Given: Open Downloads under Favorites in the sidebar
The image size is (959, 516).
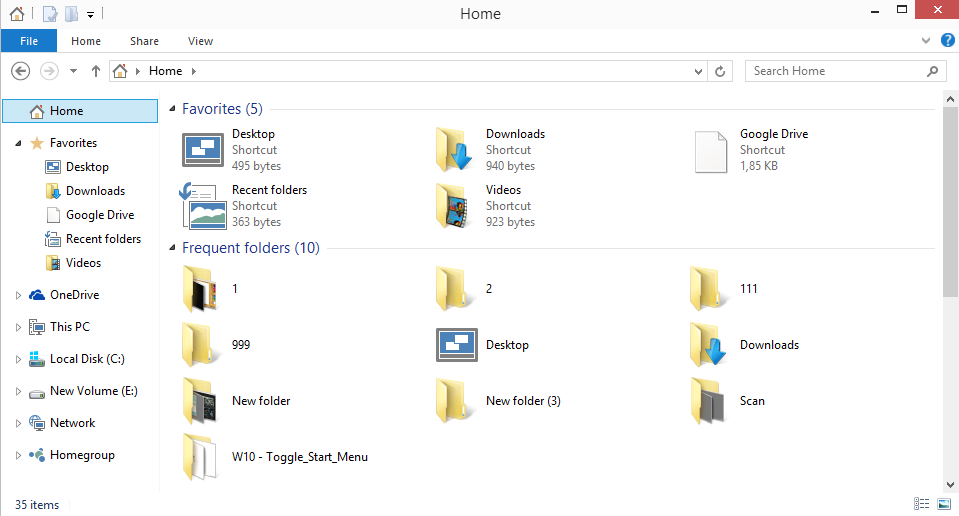Looking at the screenshot, I should pos(95,191).
